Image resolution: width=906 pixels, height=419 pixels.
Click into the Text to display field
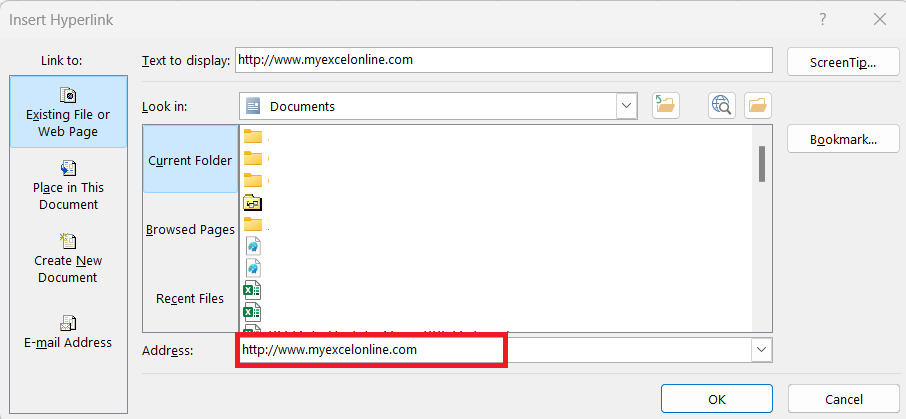coord(504,60)
